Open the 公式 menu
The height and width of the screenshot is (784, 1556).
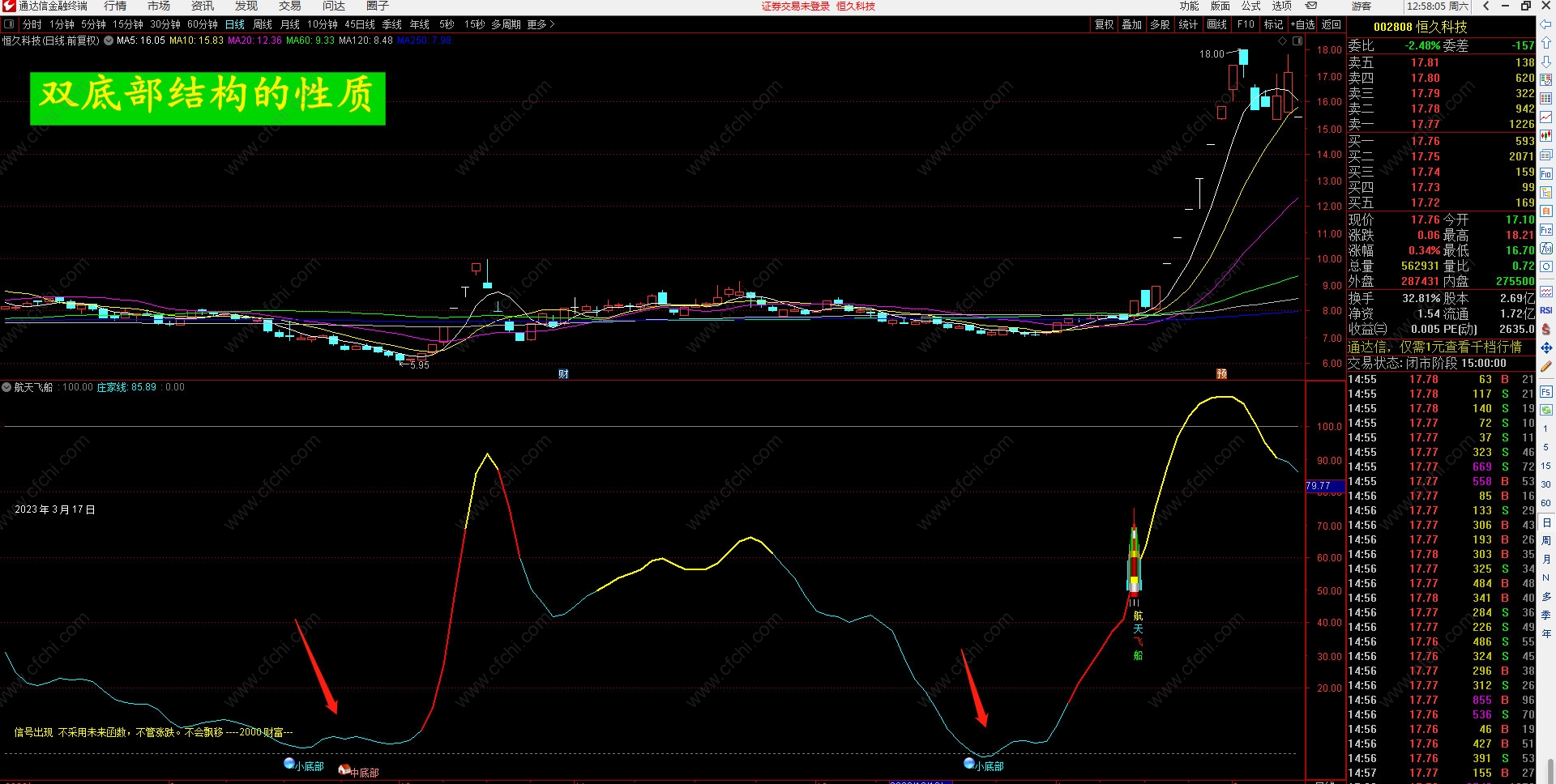pos(1251,6)
